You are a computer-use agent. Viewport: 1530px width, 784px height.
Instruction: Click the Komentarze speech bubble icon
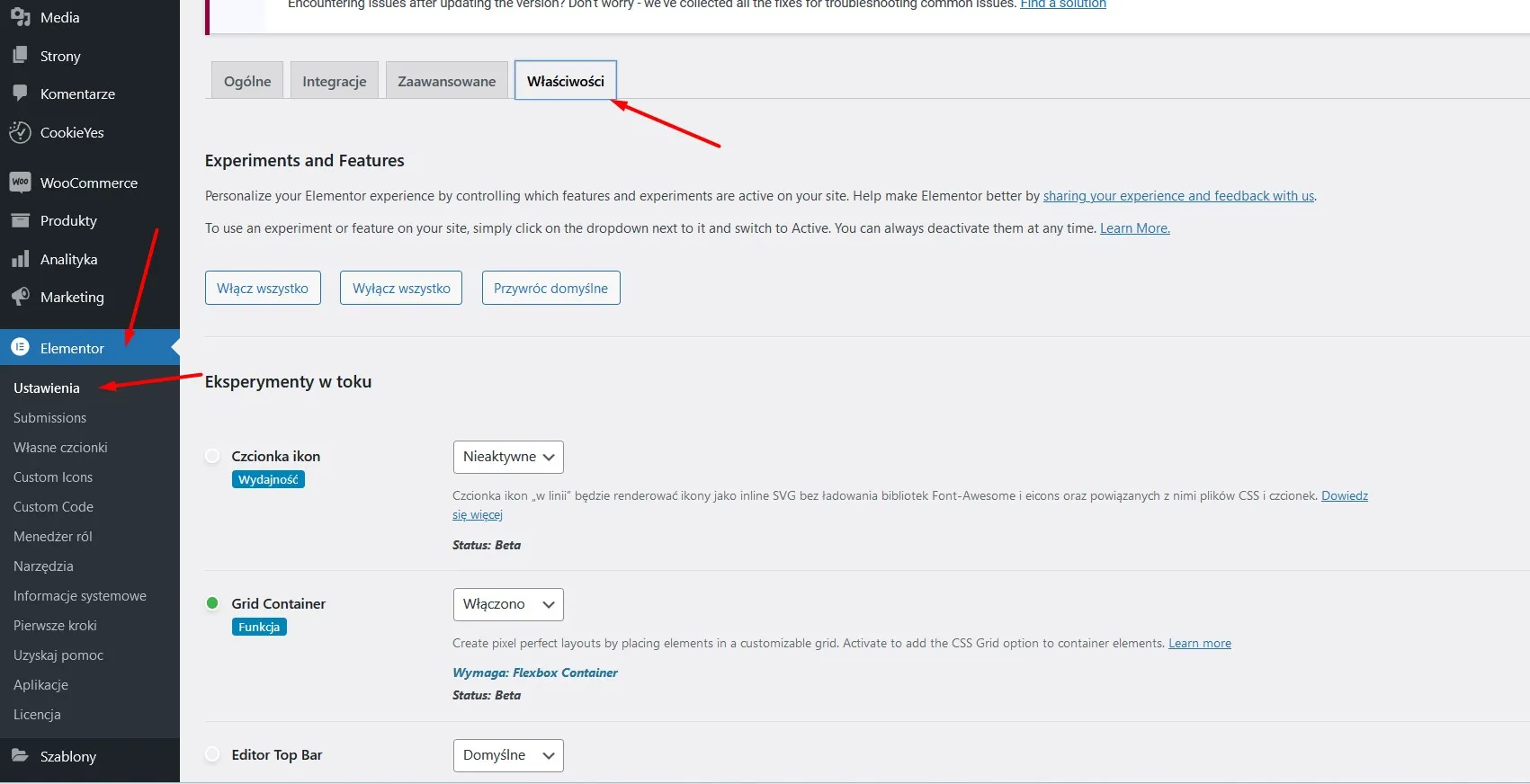coord(20,94)
